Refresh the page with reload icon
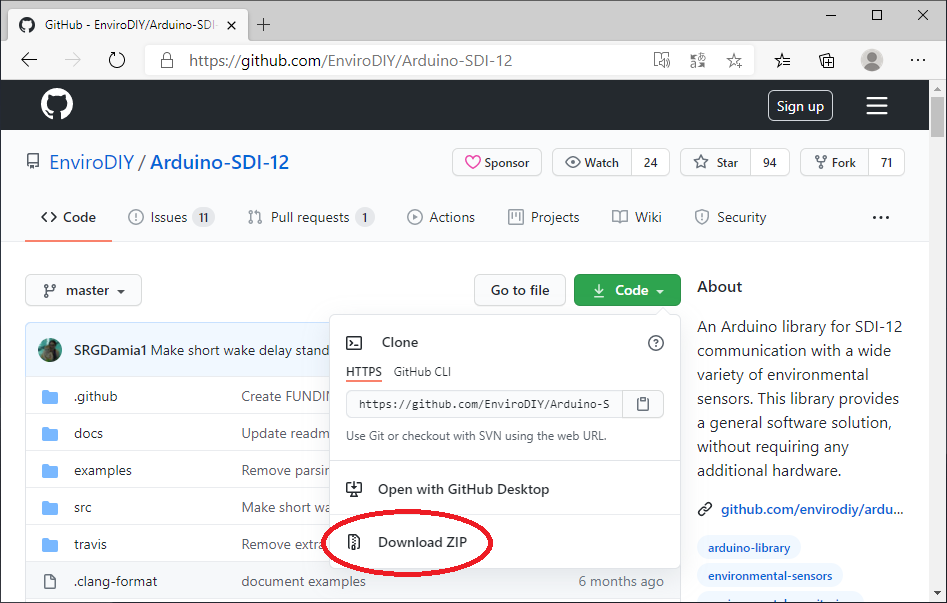947x603 pixels. pos(117,60)
